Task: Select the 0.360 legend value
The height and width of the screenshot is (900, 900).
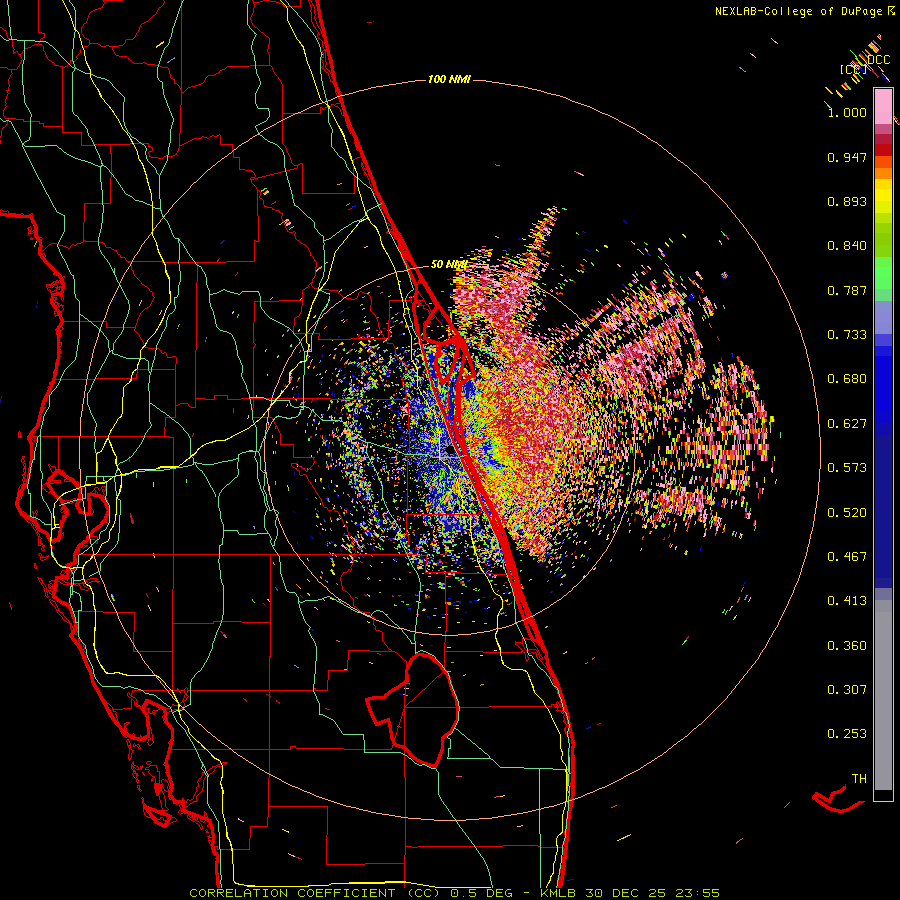Action: pos(847,646)
